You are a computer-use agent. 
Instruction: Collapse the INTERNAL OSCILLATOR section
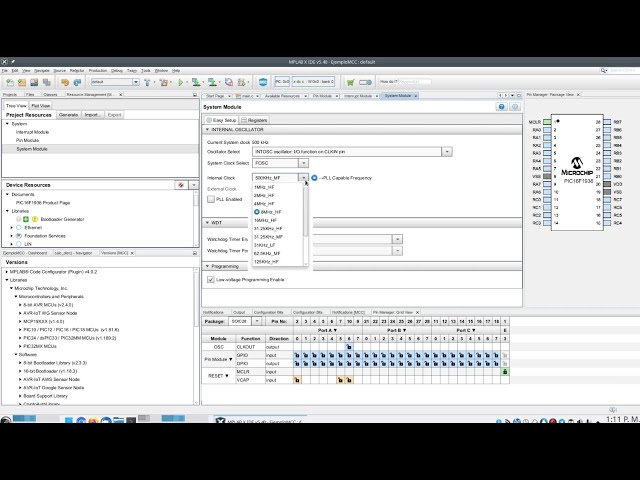(x=207, y=129)
